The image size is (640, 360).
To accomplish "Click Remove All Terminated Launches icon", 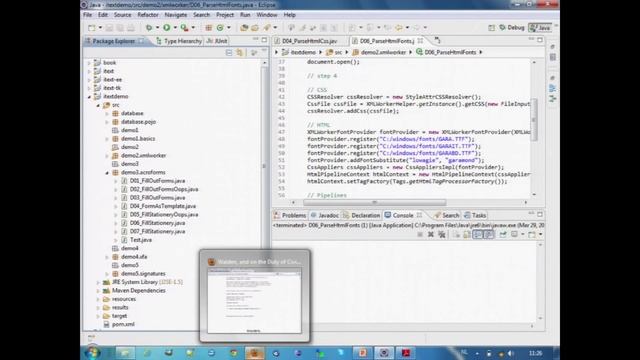I will 441,234.
